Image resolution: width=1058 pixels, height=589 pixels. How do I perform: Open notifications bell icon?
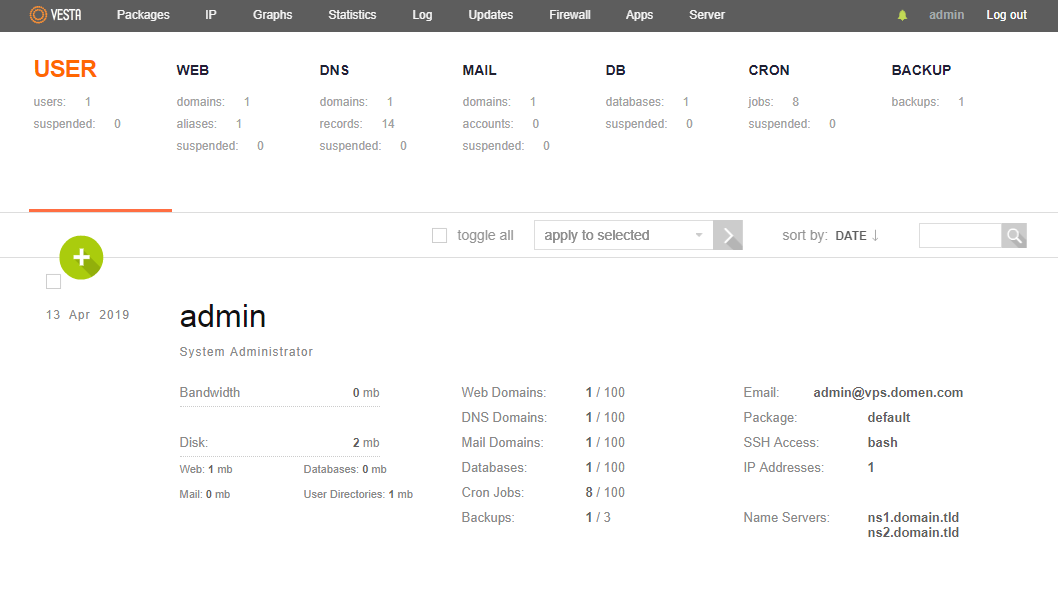pos(903,15)
